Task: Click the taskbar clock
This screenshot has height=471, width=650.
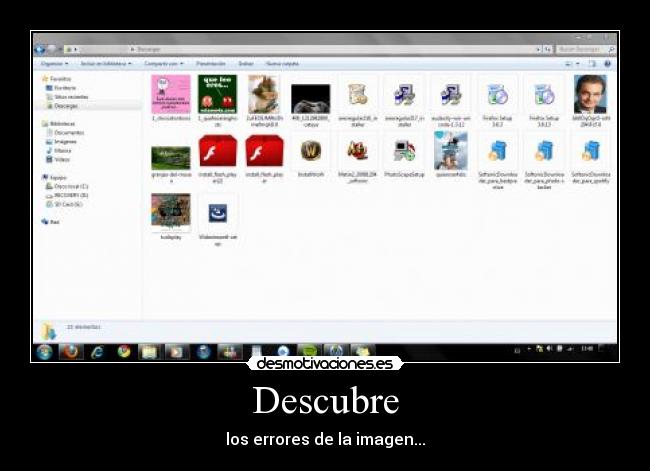Action: [x=586, y=349]
